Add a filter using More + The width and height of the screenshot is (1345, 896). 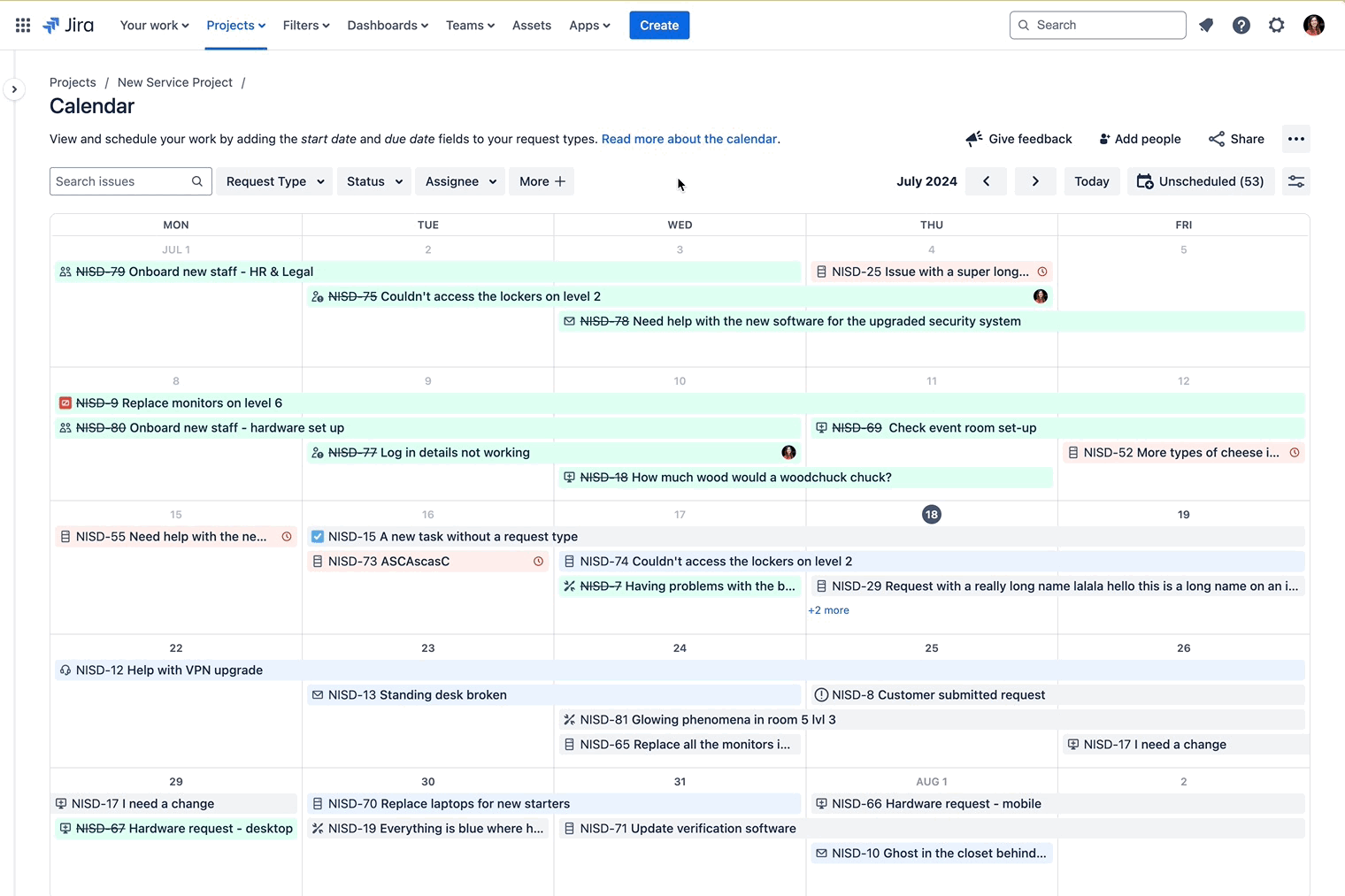pyautogui.click(x=541, y=181)
